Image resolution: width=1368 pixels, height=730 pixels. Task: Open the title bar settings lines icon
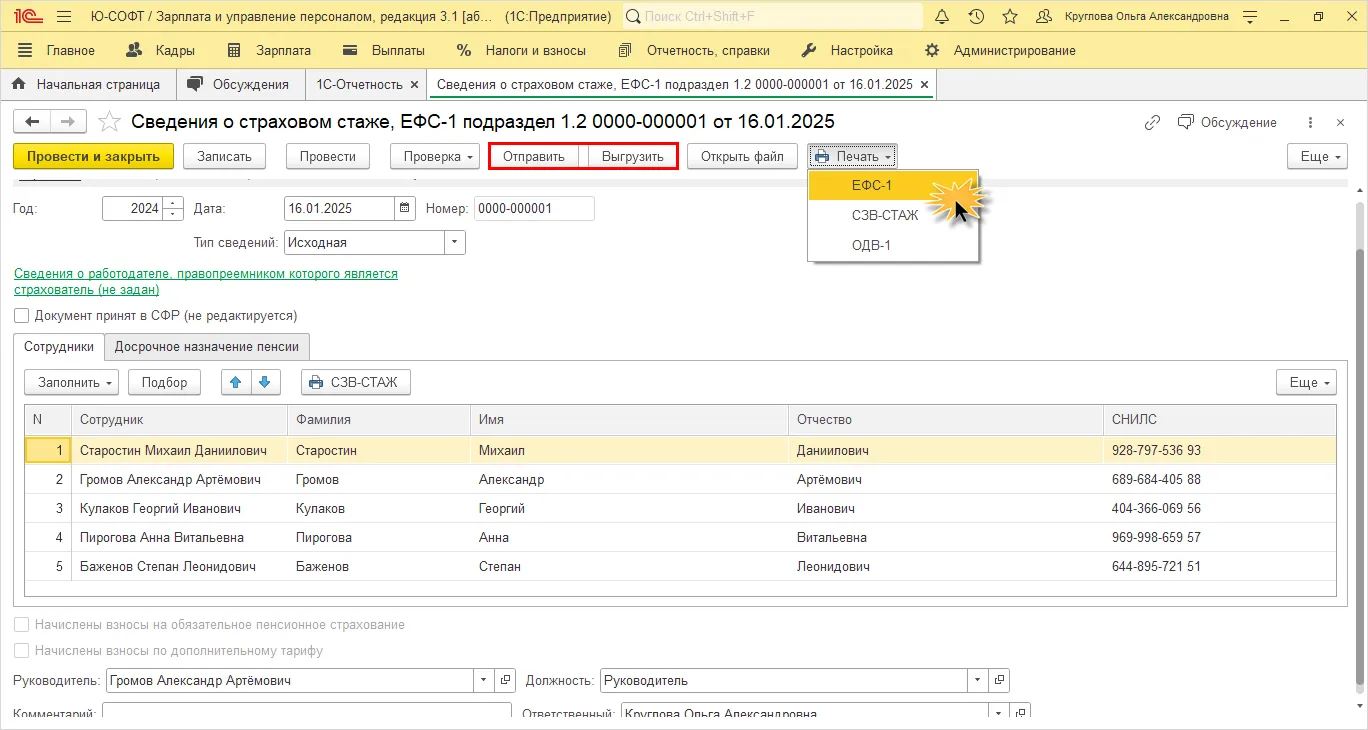pyautogui.click(x=1249, y=17)
